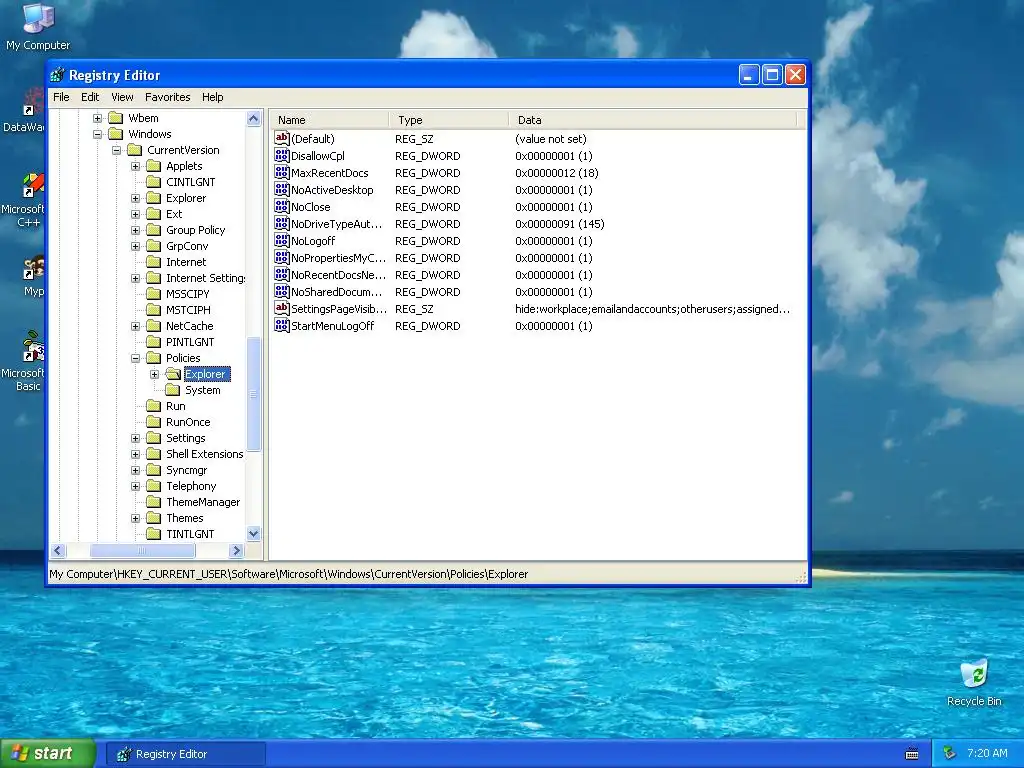Click the Name column header
The width and height of the screenshot is (1024, 768).
[x=329, y=120]
